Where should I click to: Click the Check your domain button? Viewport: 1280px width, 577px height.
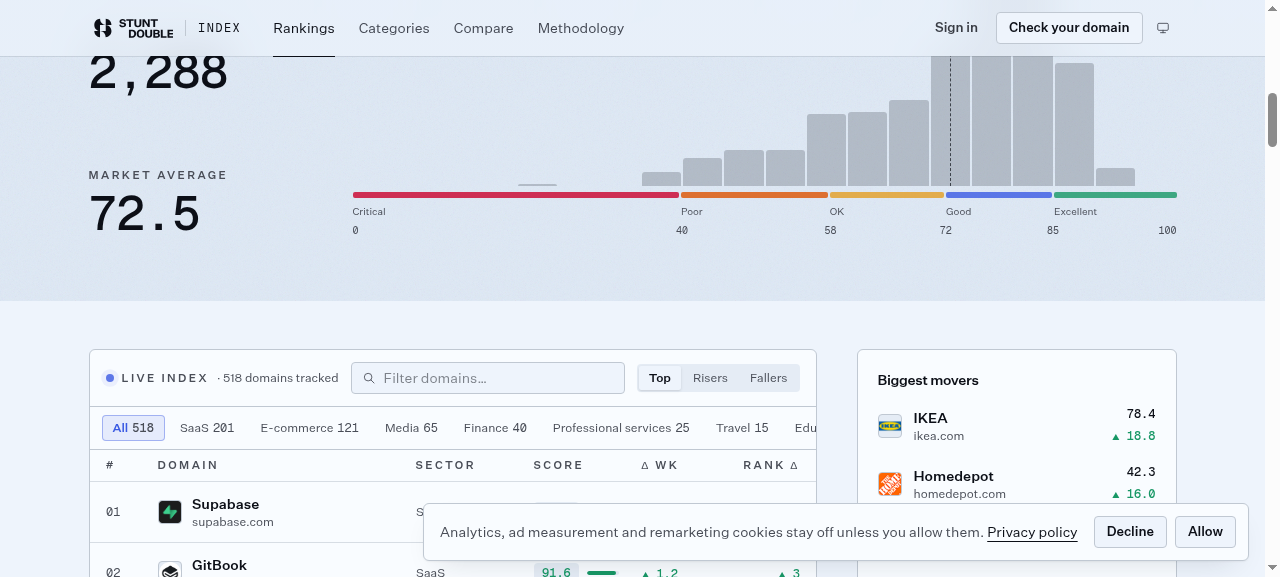1069,28
